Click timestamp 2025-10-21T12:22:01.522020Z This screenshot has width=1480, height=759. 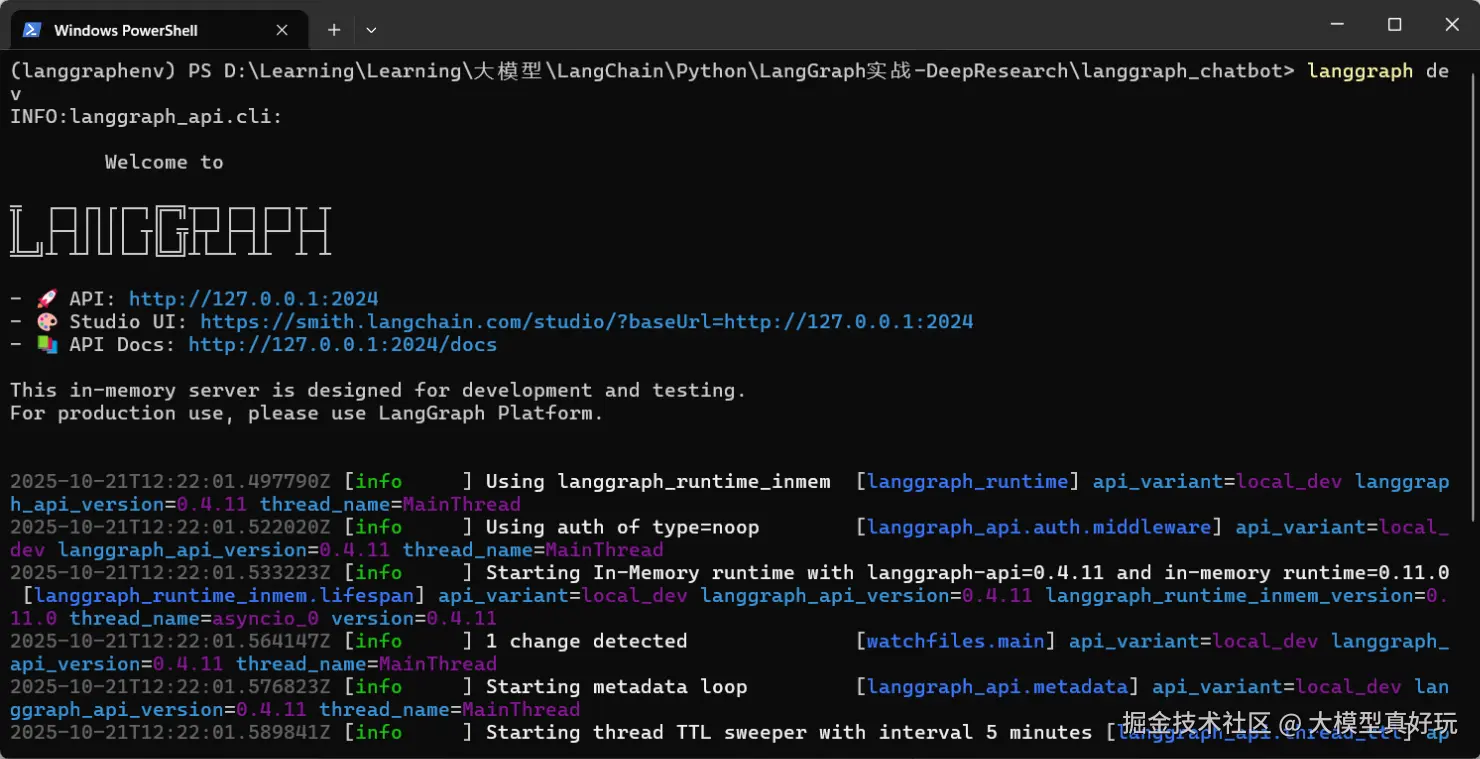170,527
